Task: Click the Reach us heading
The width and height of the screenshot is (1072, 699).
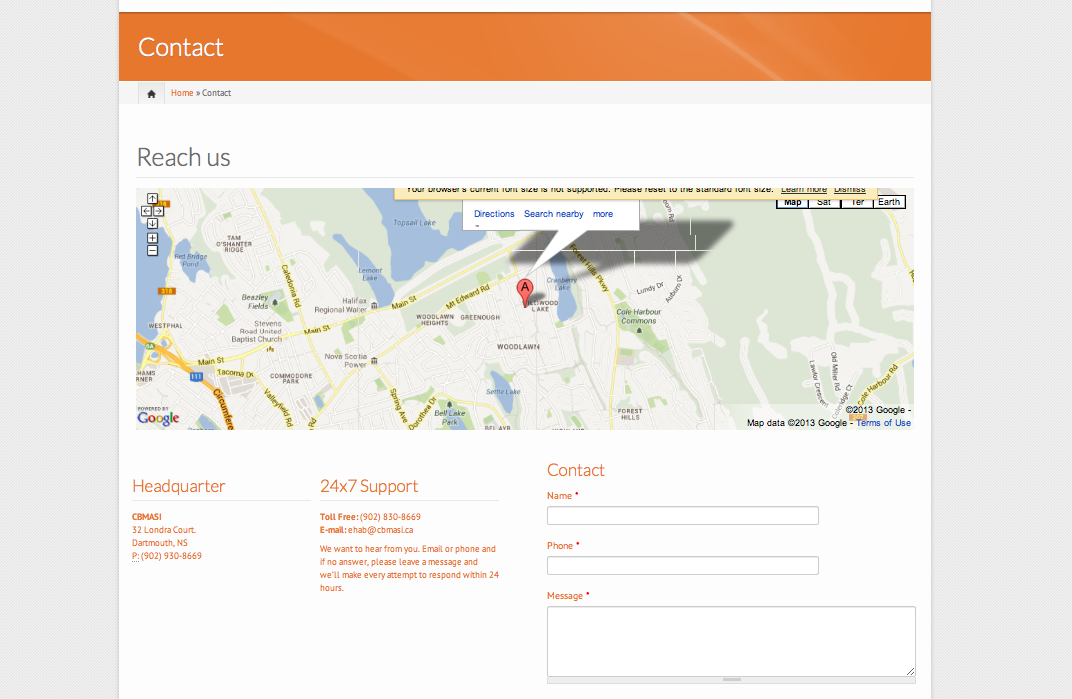Action: click(183, 157)
